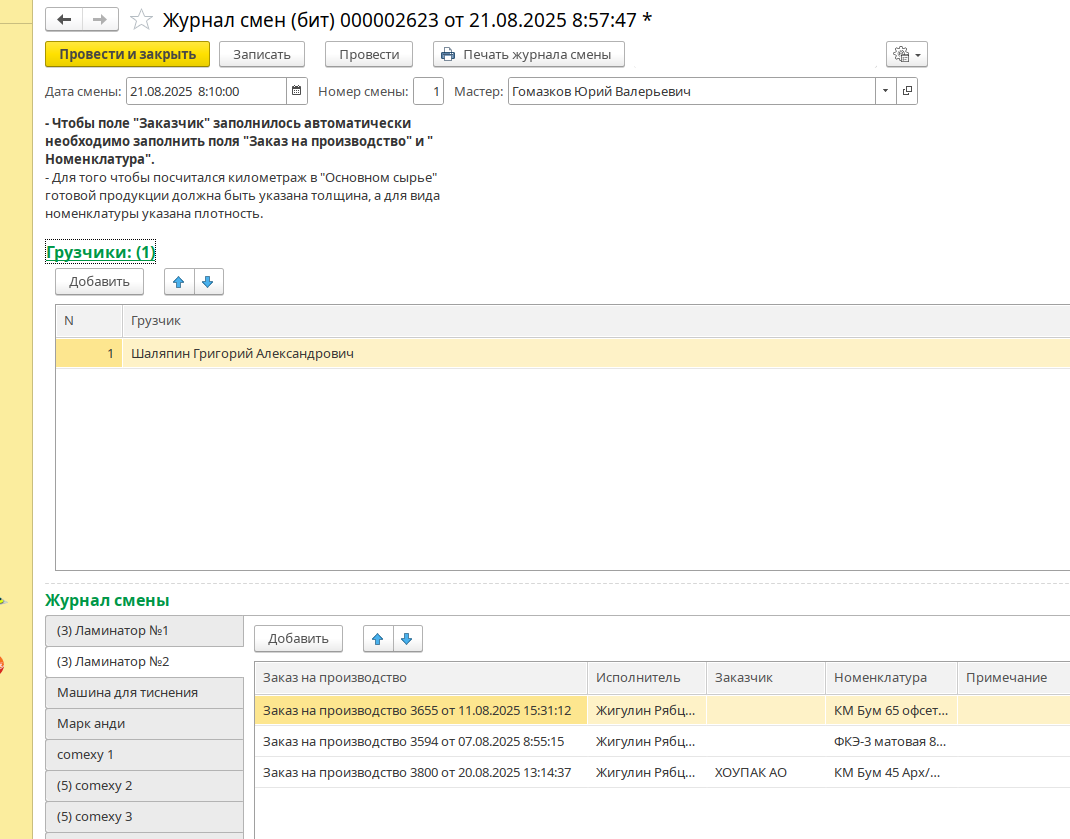Click the Записать button
Viewport: 1070px width, 839px height.
pos(261,54)
